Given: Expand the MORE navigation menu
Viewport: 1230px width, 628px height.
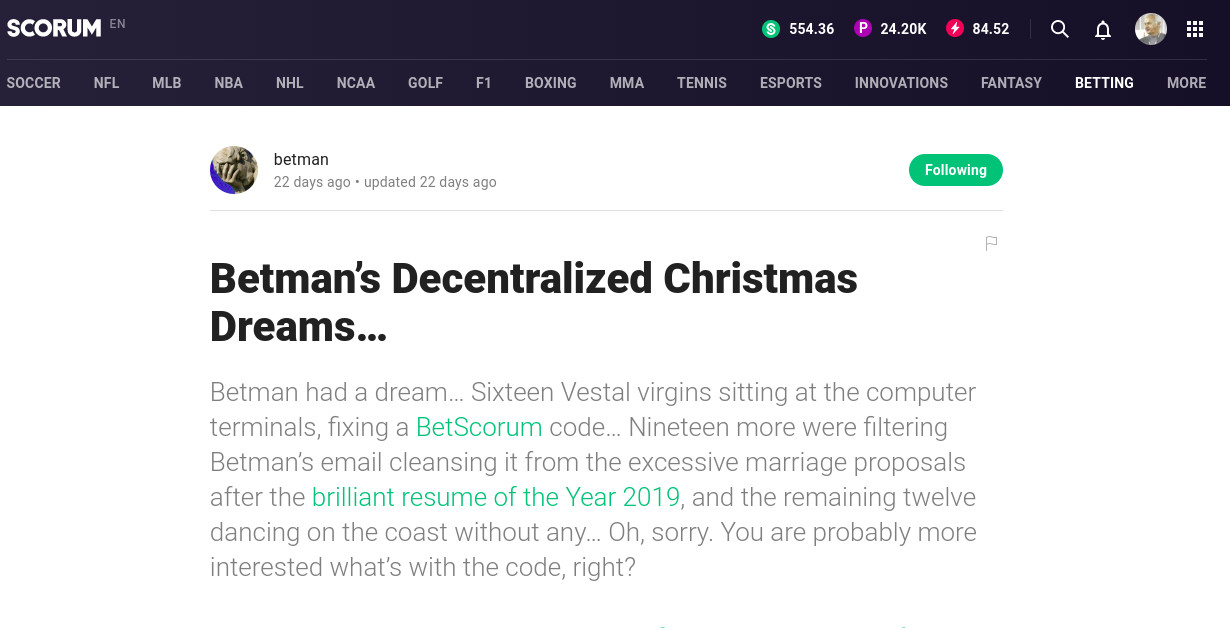Looking at the screenshot, I should coord(1186,83).
